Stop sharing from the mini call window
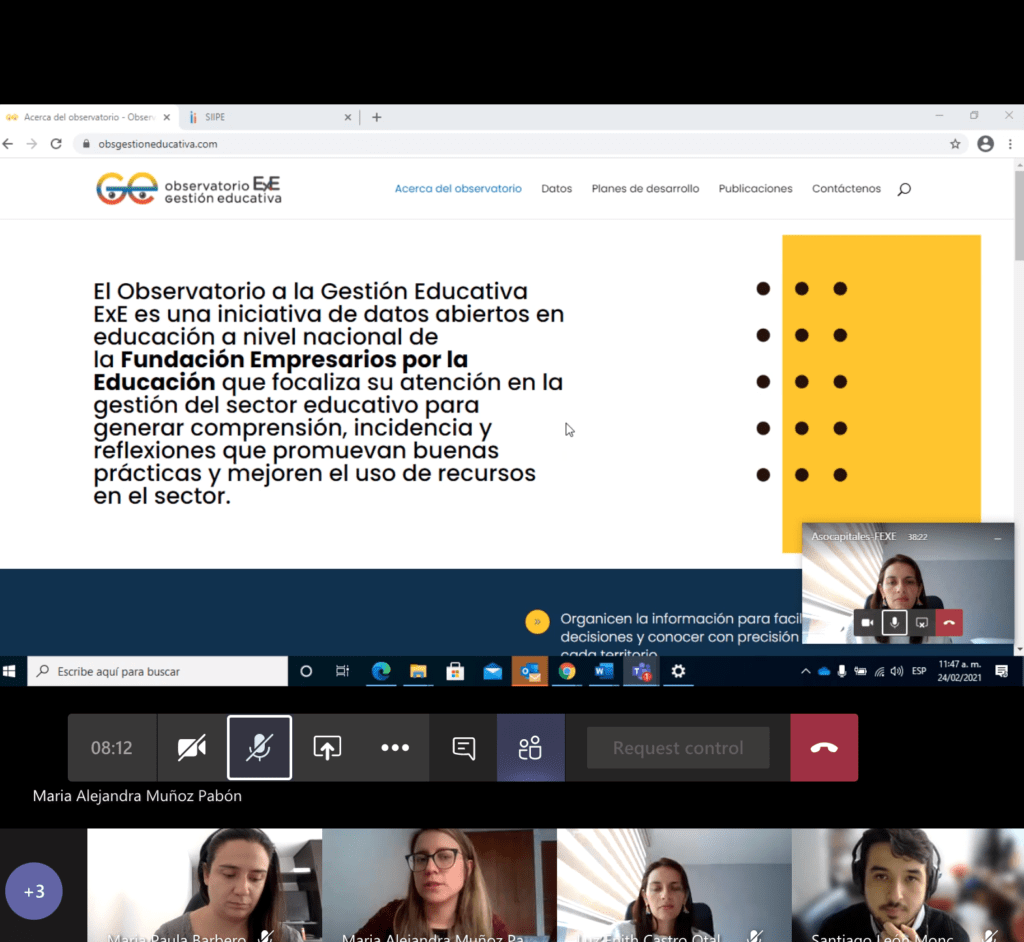Screen dimensions: 1024x942 (921, 623)
